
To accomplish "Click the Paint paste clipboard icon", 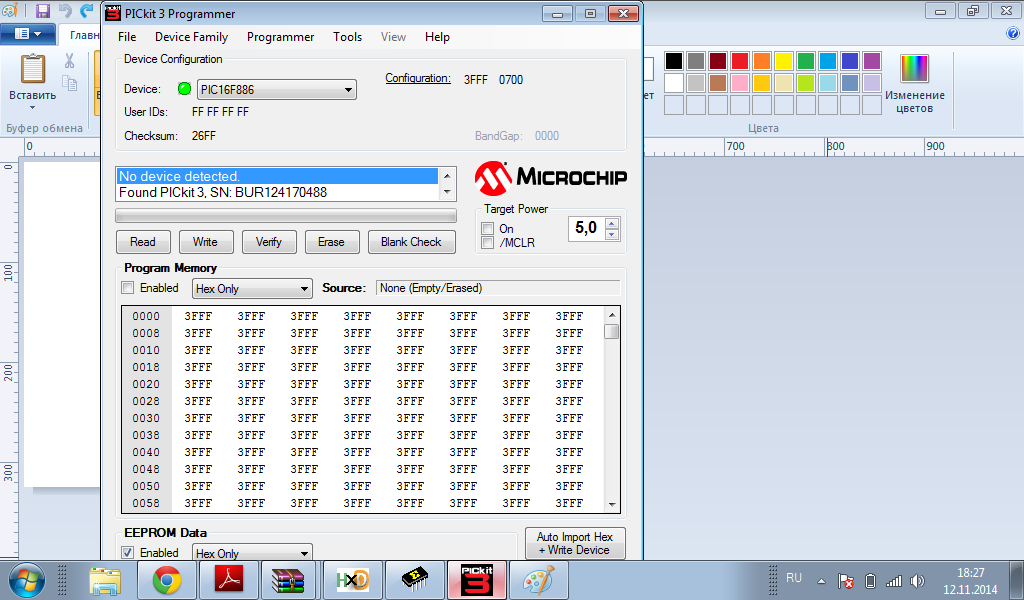I will (x=33, y=70).
